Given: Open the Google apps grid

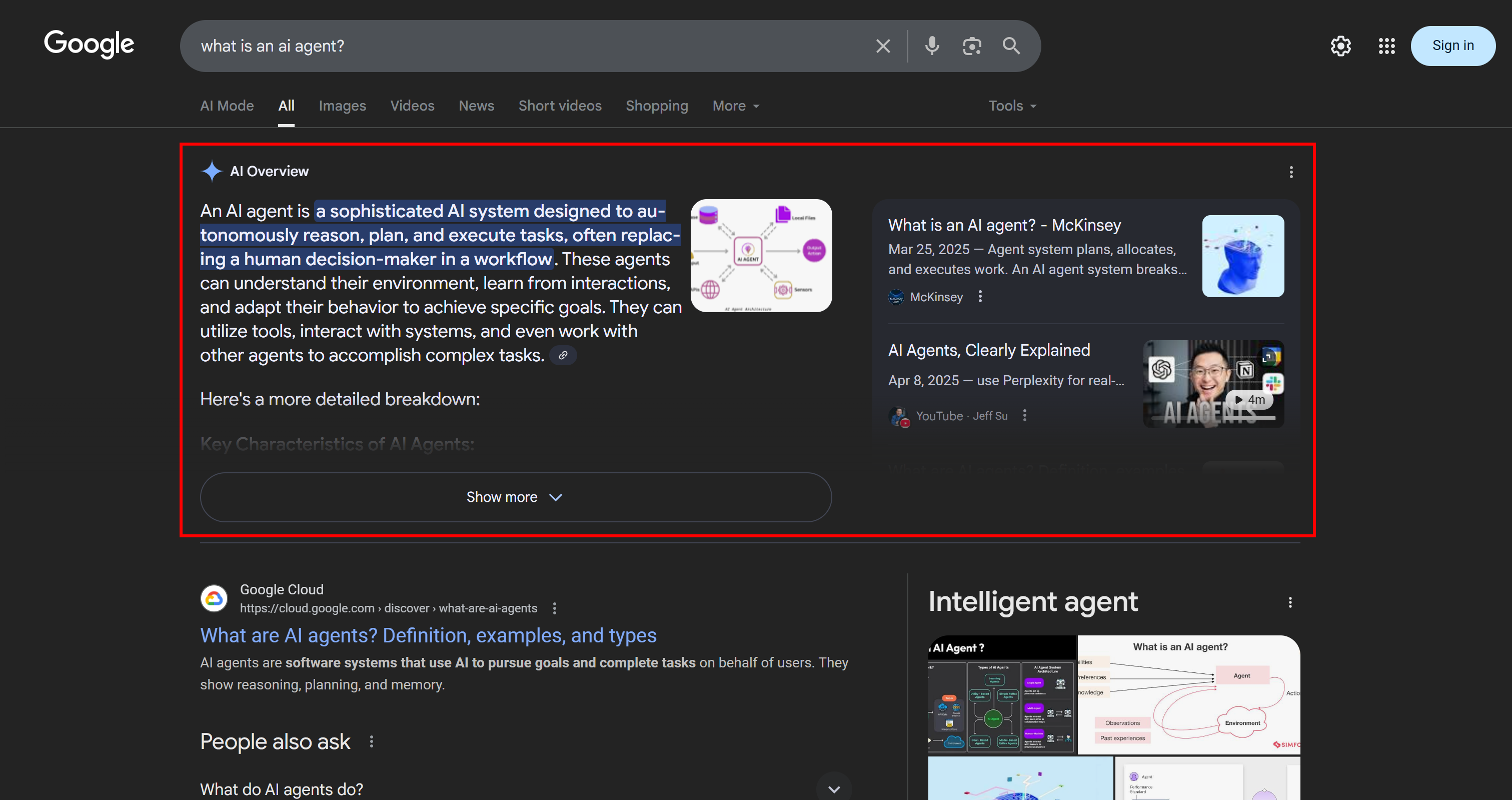Looking at the screenshot, I should click(x=1386, y=46).
